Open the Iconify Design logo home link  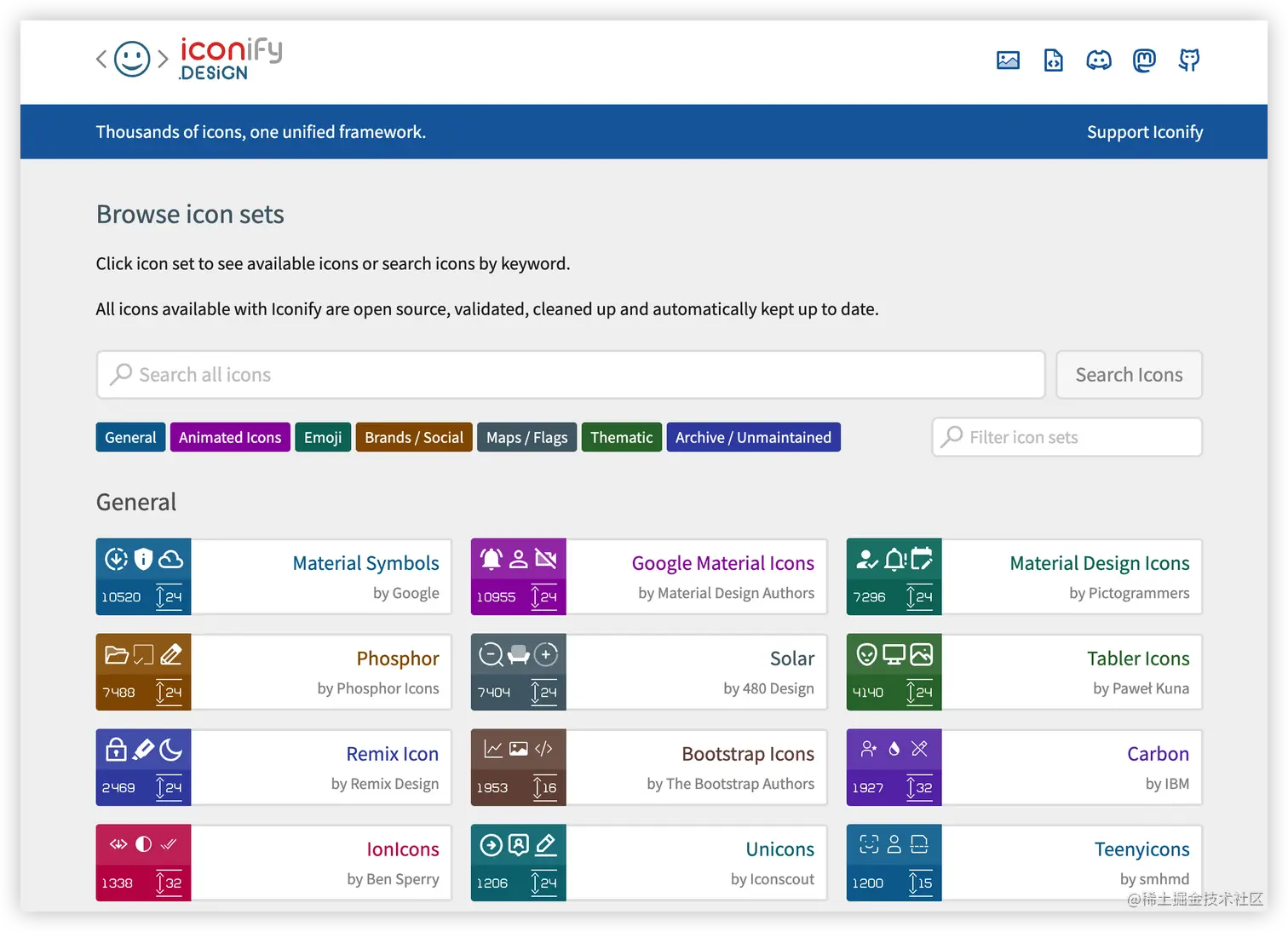189,60
